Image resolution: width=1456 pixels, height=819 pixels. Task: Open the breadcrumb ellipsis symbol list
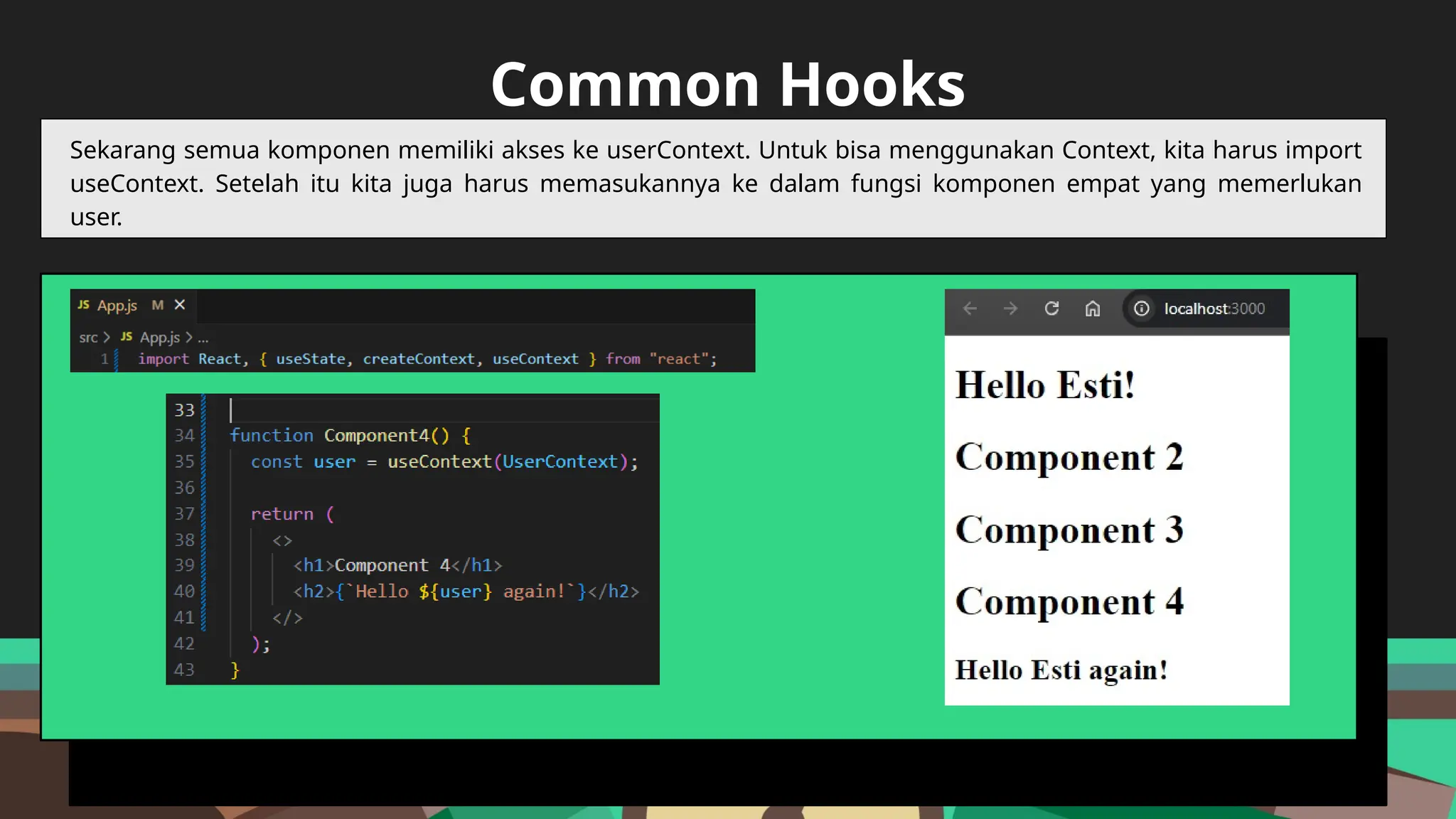(x=203, y=338)
